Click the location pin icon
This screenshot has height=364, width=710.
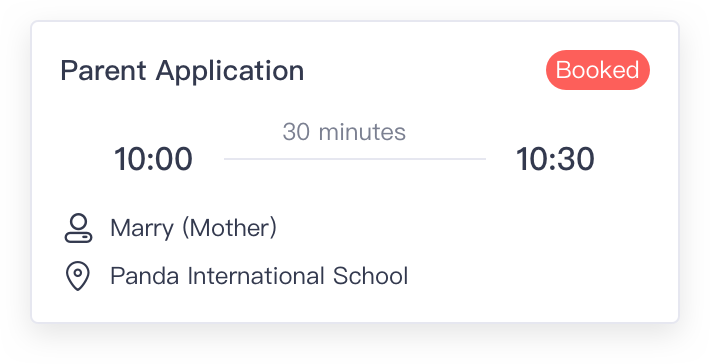78,276
